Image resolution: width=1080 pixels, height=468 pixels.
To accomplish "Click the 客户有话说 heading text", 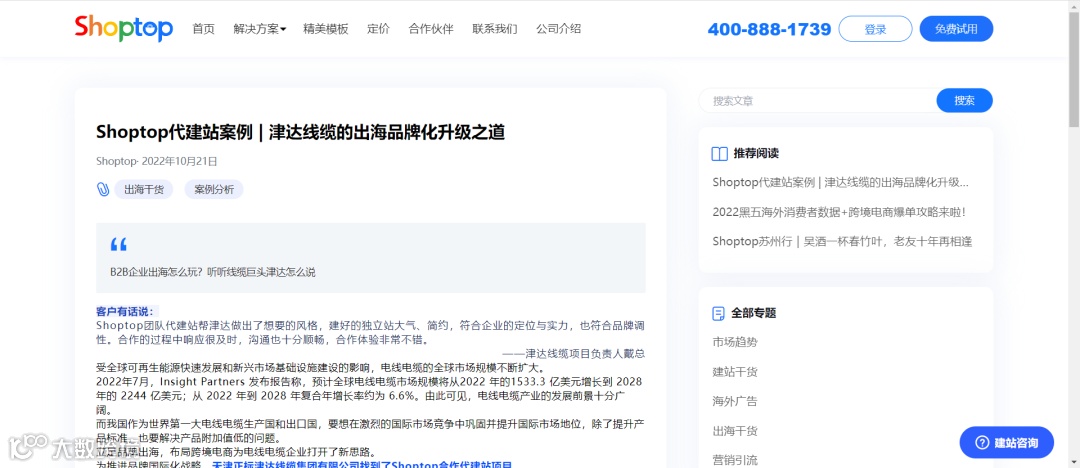I will click(x=127, y=312).
